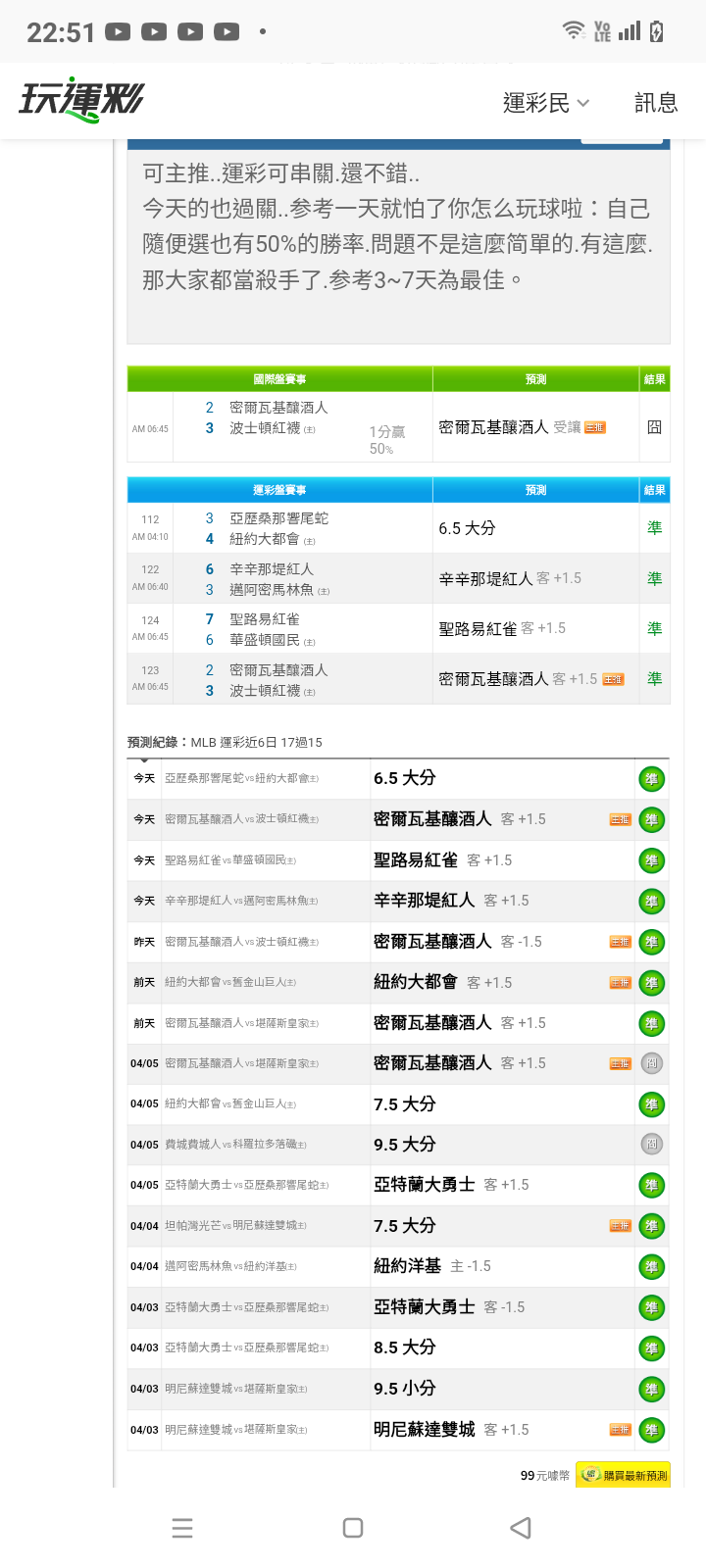This screenshot has width=706, height=1568.
Task: Tap the 準 icon in 辛辛那堤紅人 vs 邁阿密馬林魚 record row
Action: [651, 902]
